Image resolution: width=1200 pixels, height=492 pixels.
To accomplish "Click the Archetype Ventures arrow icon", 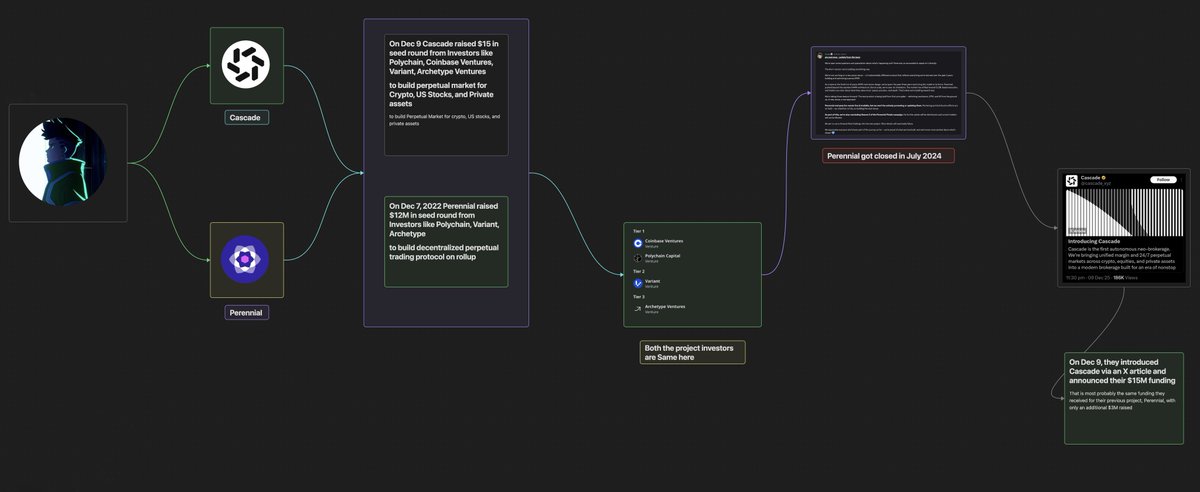I will (x=638, y=309).
